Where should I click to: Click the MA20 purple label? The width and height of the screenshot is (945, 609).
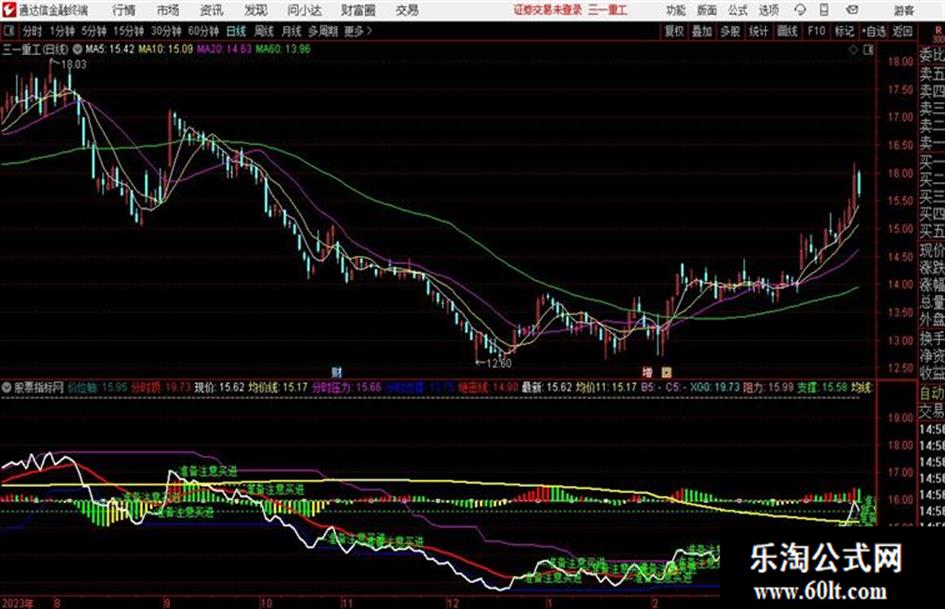click(224, 49)
